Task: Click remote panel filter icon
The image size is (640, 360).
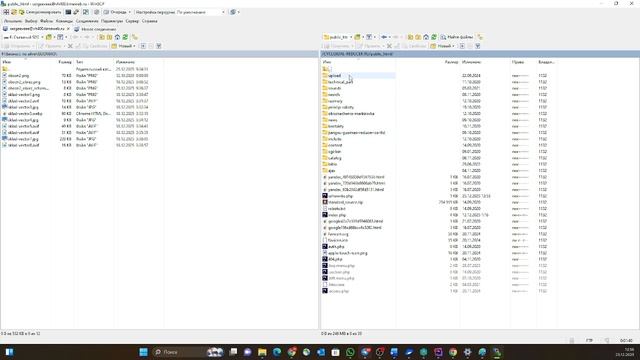Action: (x=369, y=37)
